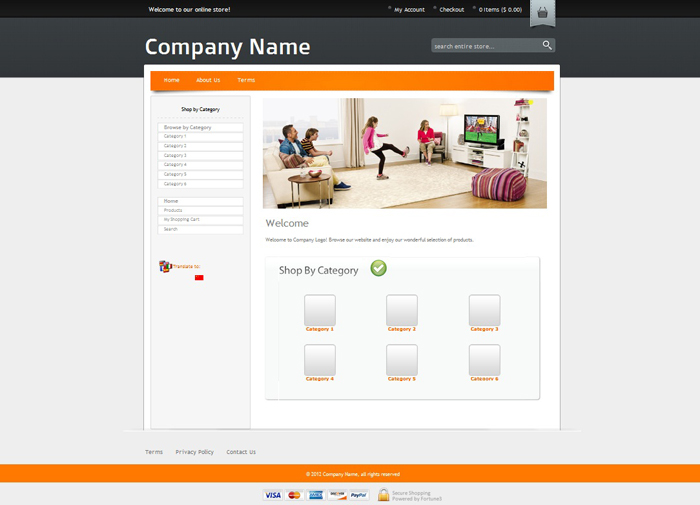This screenshot has width=700, height=505.
Task: Click the Translate flags icon
Action: (165, 266)
